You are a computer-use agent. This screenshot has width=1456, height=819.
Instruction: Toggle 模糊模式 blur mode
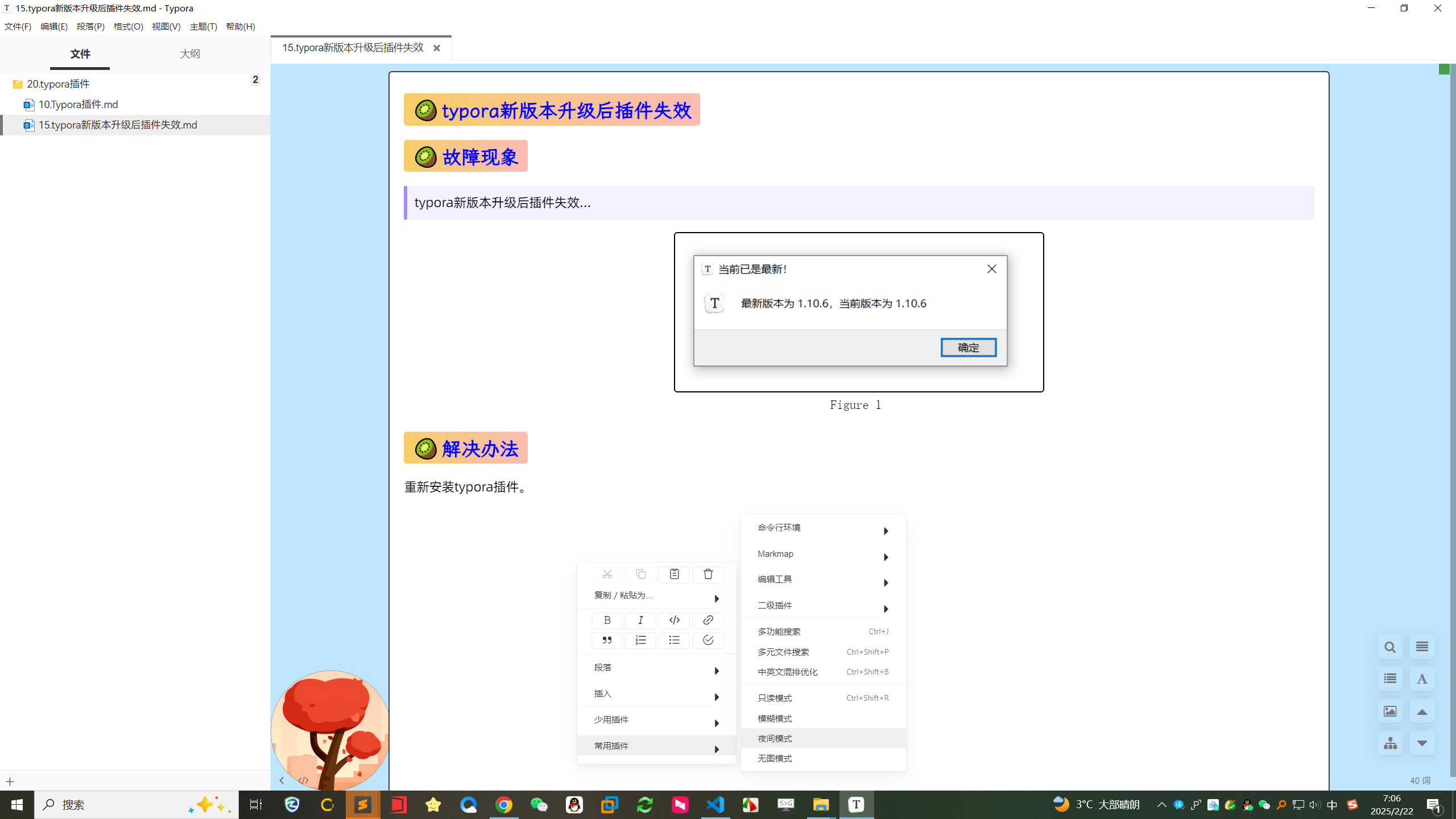click(823, 718)
